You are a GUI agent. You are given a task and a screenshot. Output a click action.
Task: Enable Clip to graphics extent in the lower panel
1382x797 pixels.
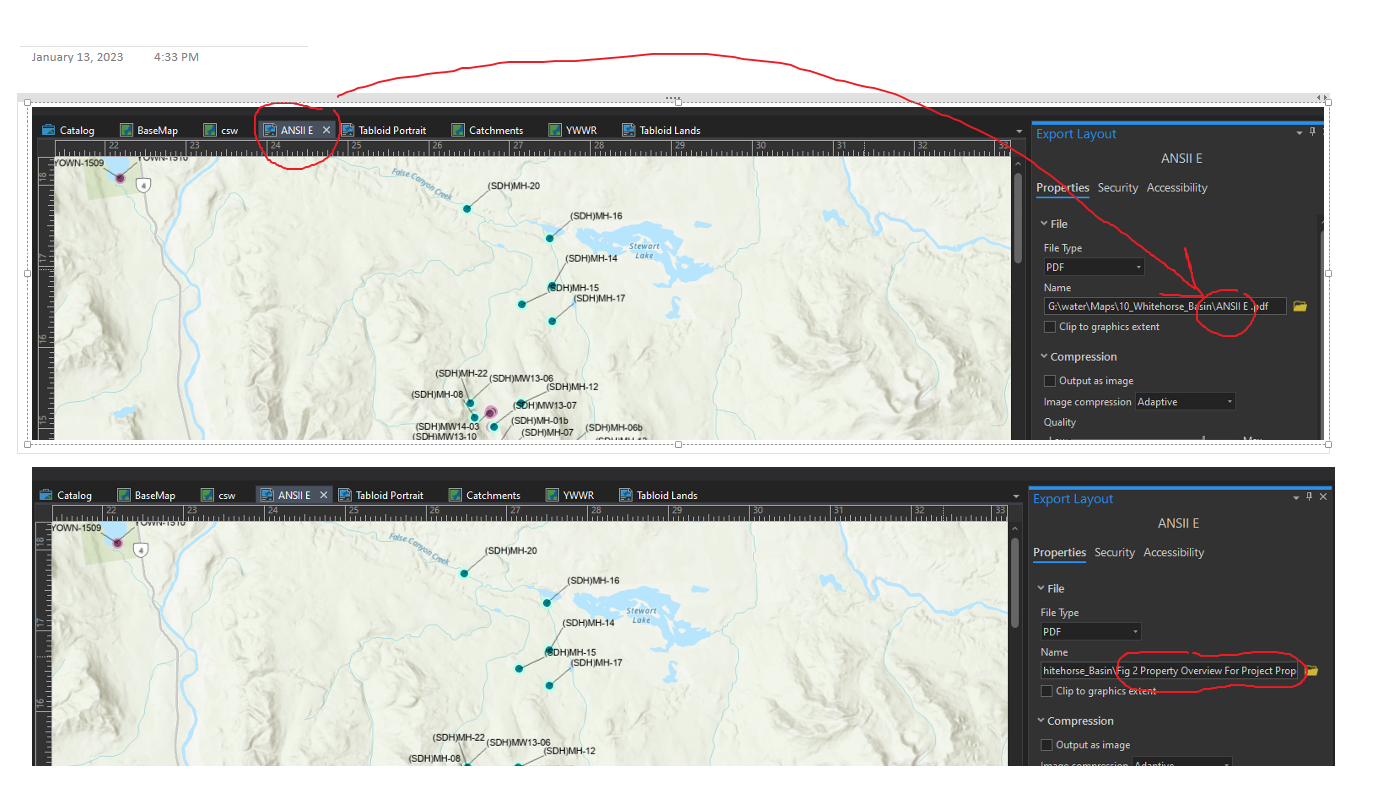coord(1047,690)
